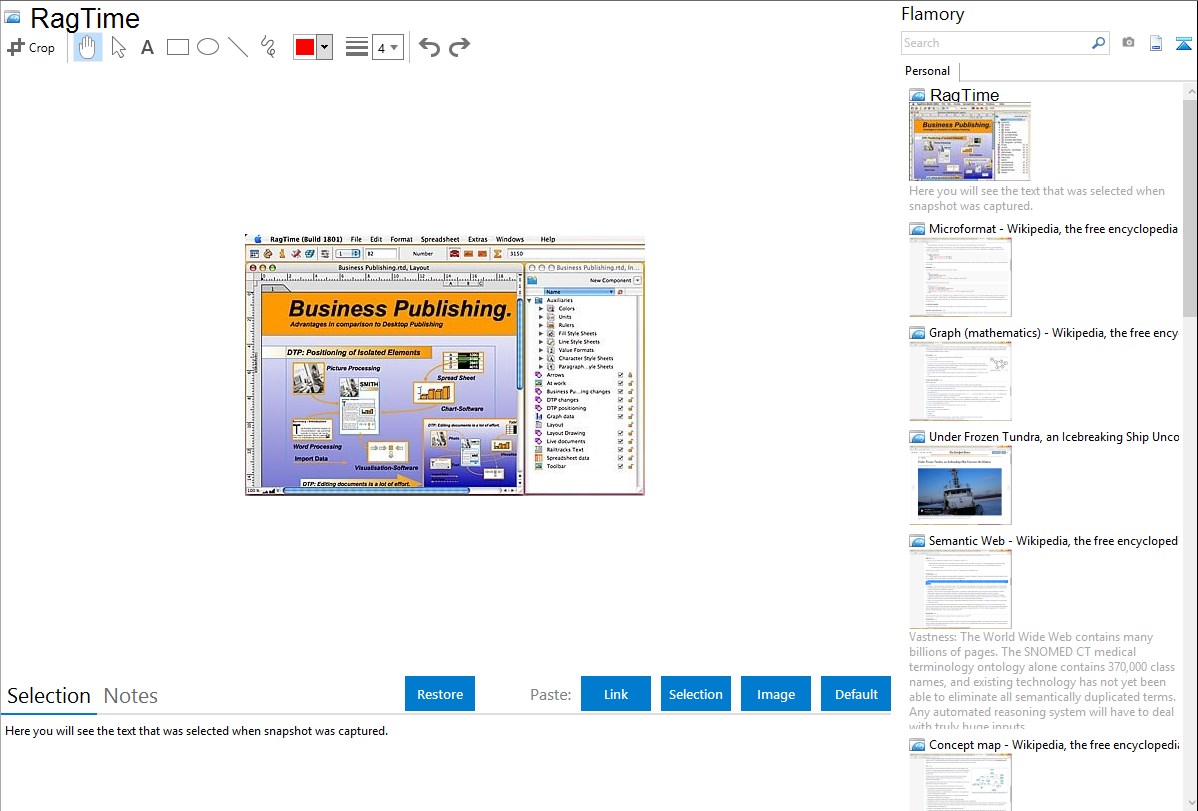The image size is (1198, 811).
Task: Select the freehand scribble tool
Action: pyautogui.click(x=268, y=47)
